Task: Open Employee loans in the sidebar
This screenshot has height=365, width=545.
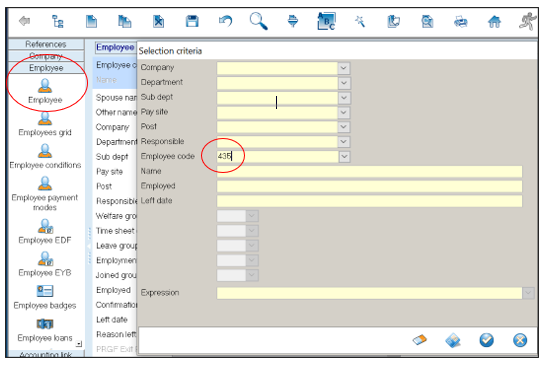Action: pyautogui.click(x=45, y=330)
